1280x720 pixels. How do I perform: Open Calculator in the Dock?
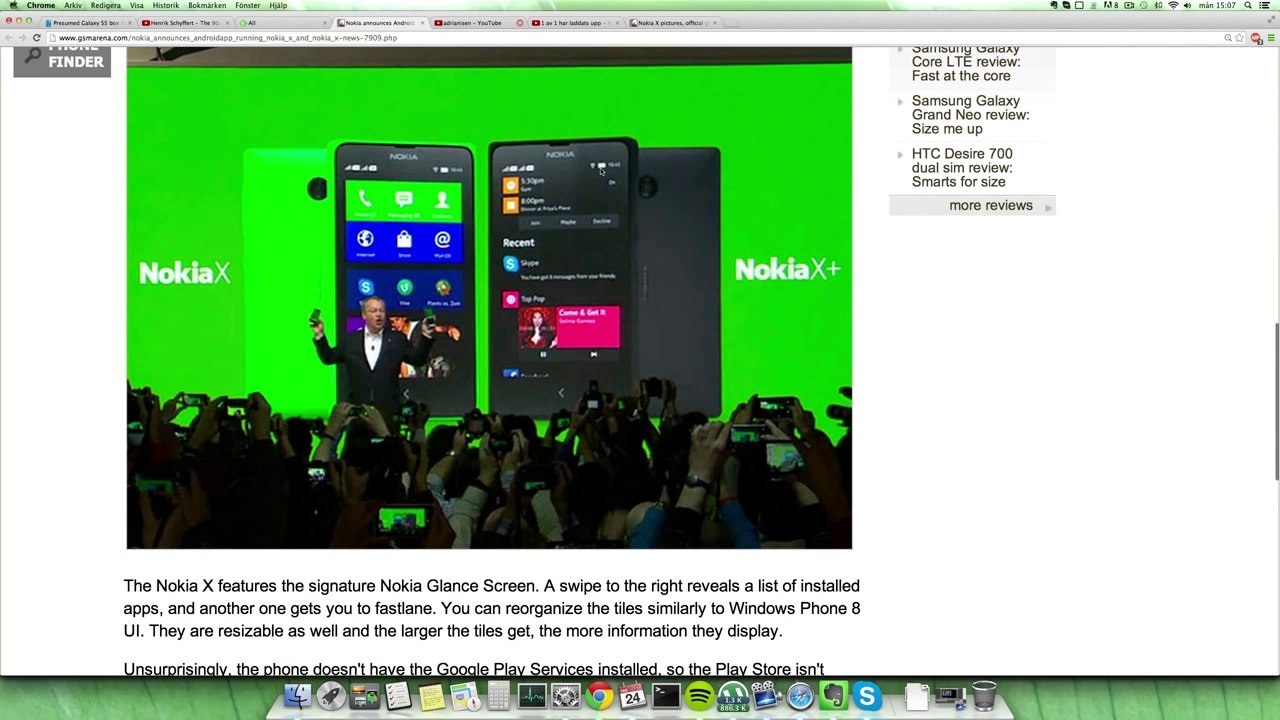pos(498,696)
